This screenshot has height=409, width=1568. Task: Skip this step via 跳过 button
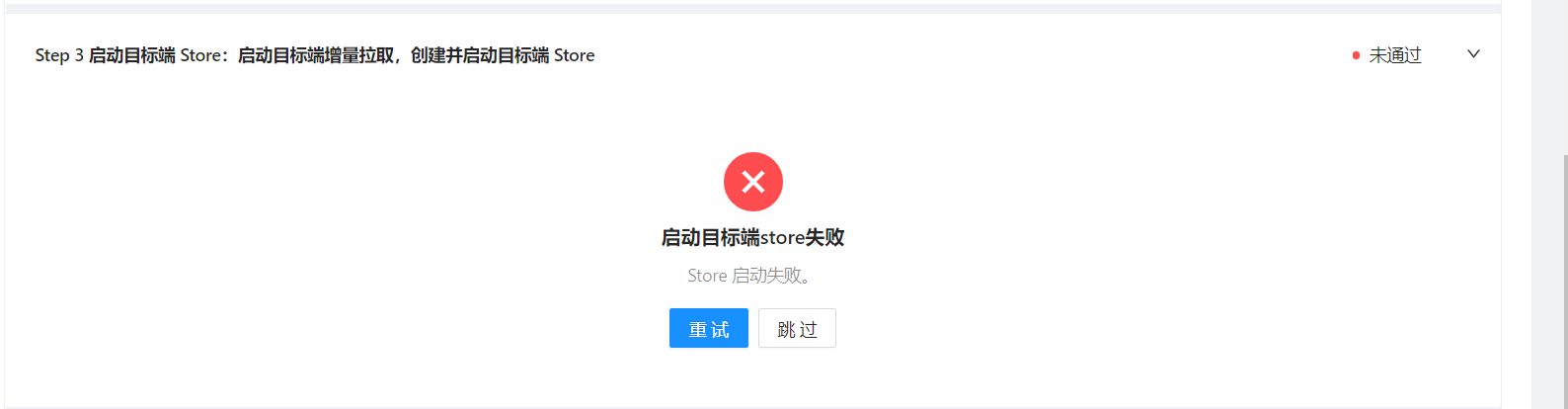pyautogui.click(x=797, y=328)
